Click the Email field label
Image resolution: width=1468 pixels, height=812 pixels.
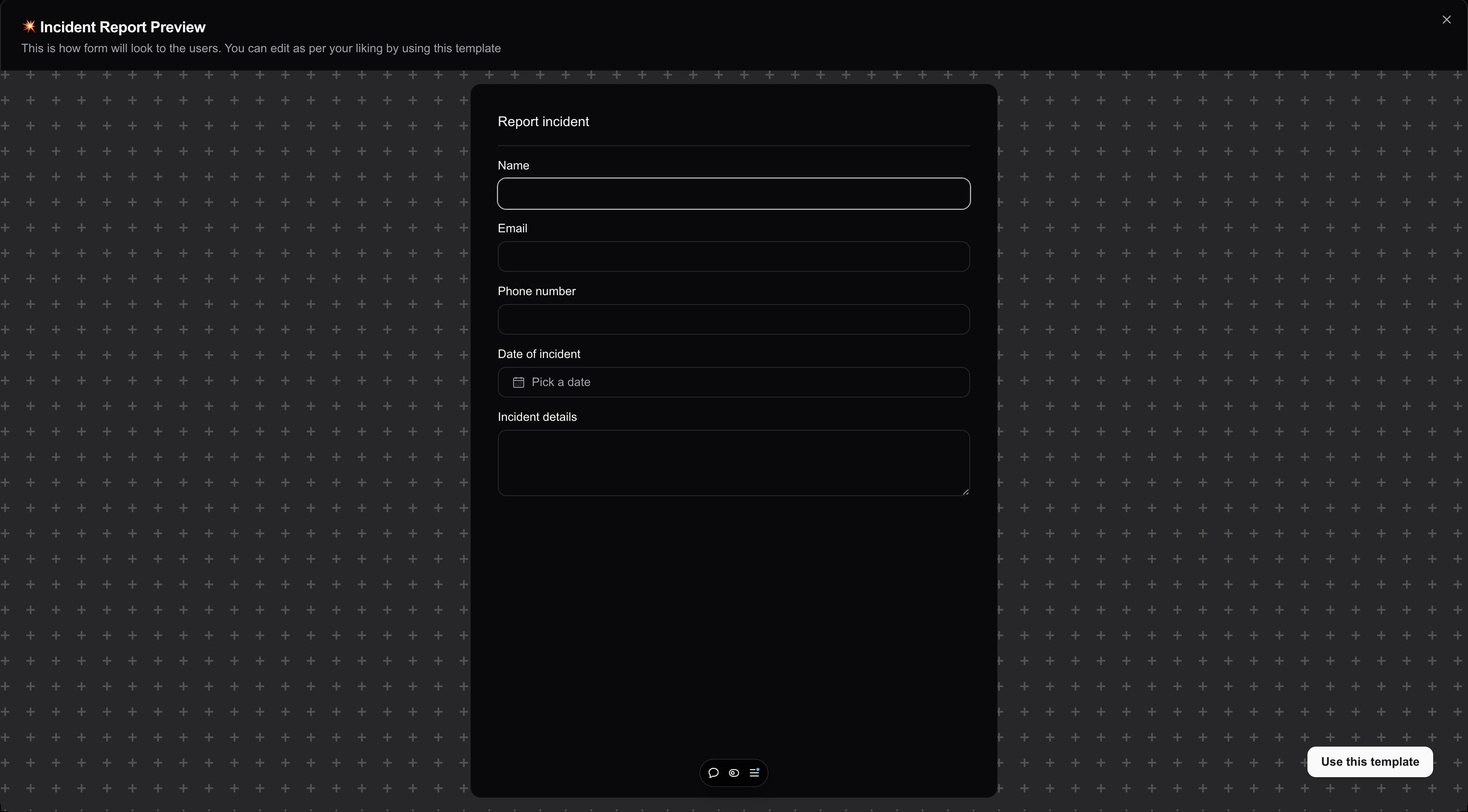pyautogui.click(x=512, y=228)
